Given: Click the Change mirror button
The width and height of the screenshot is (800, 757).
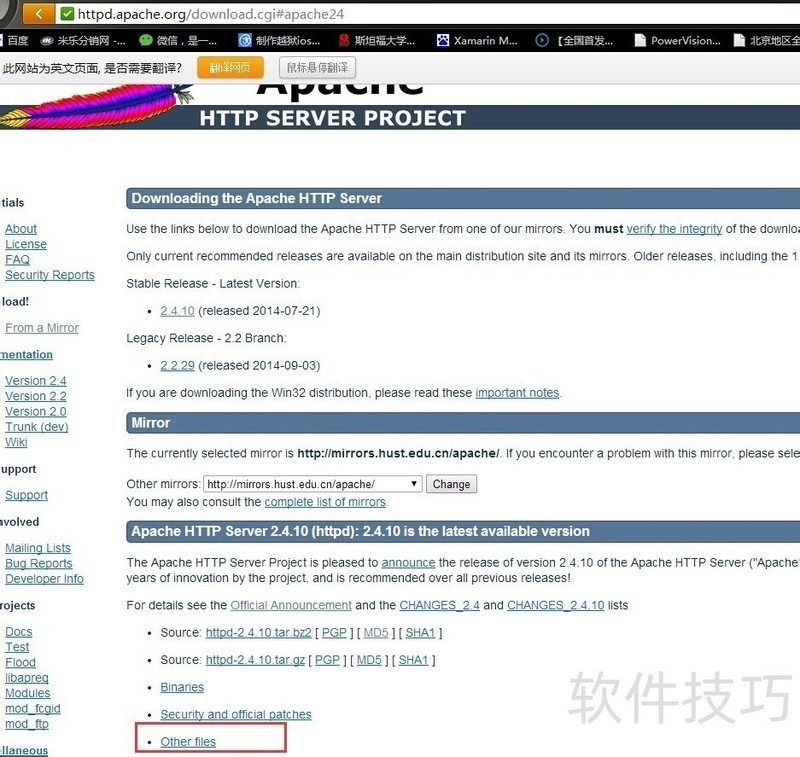Looking at the screenshot, I should (452, 484).
